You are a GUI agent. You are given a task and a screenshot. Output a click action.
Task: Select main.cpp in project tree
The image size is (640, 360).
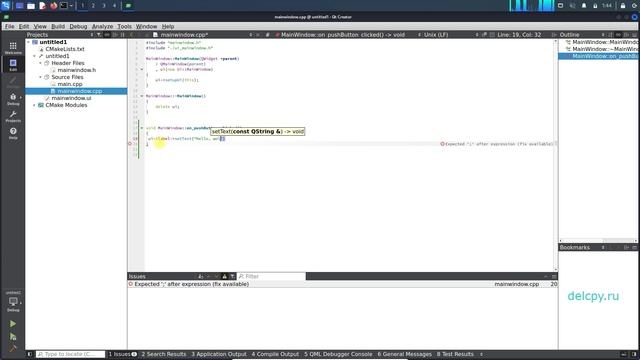pyautogui.click(x=70, y=84)
